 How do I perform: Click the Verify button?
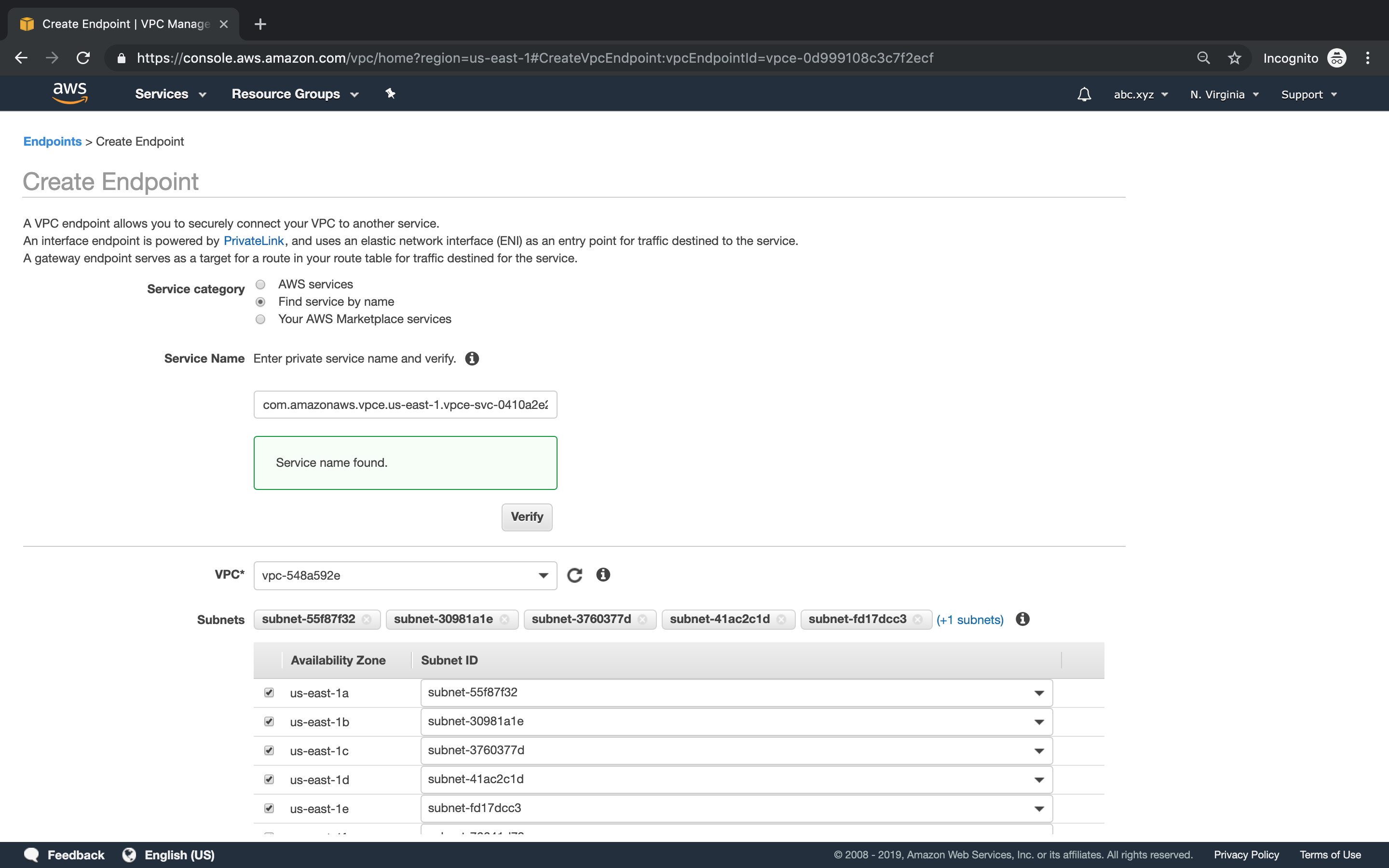[527, 516]
